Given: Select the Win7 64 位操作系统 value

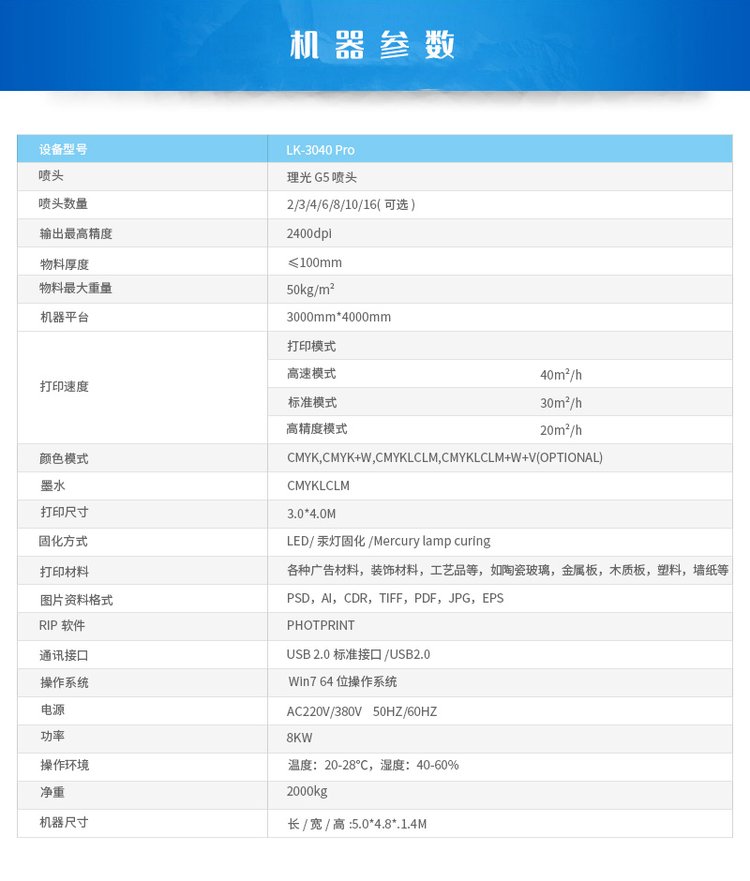Looking at the screenshot, I should (x=342, y=682).
